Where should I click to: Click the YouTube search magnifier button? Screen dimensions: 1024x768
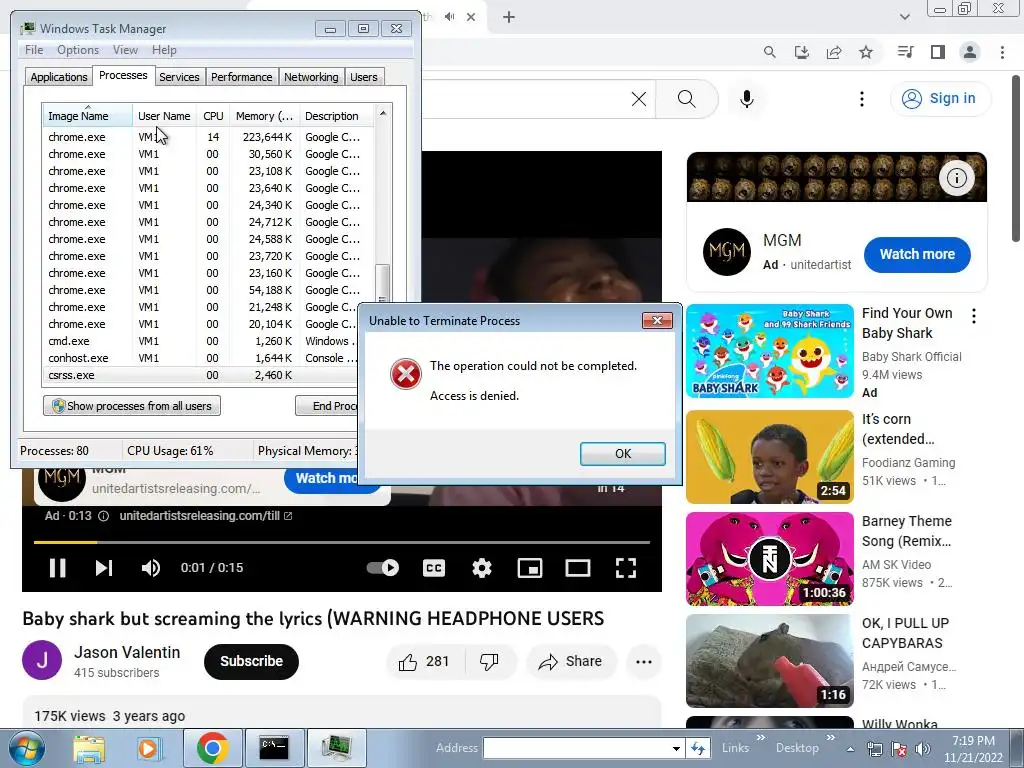pos(686,99)
